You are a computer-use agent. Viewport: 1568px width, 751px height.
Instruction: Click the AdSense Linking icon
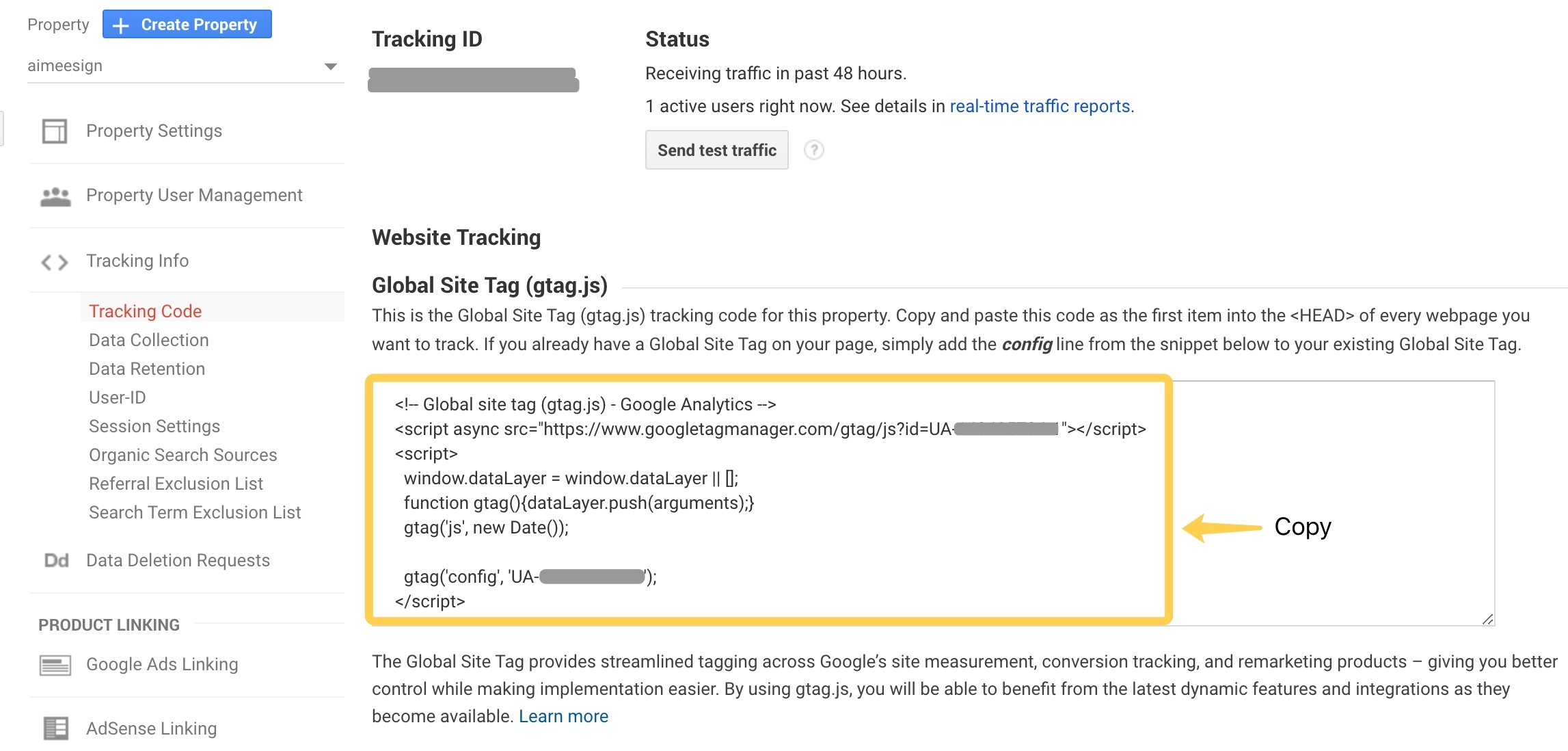pyautogui.click(x=55, y=728)
